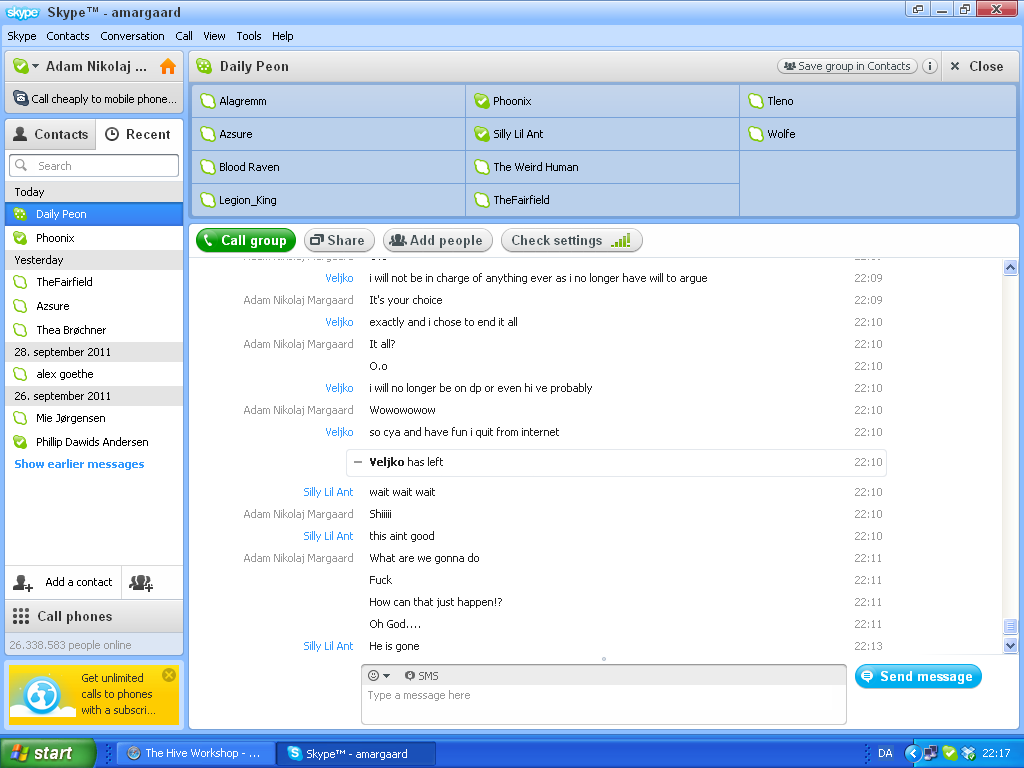Click the Call group button
Viewport: 1024px width, 768px height.
point(246,240)
